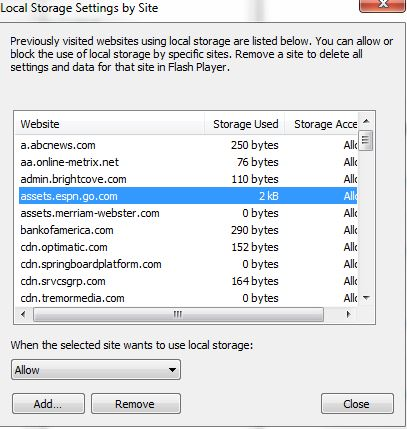Click the horizontal scrollbar right arrow

349,314
